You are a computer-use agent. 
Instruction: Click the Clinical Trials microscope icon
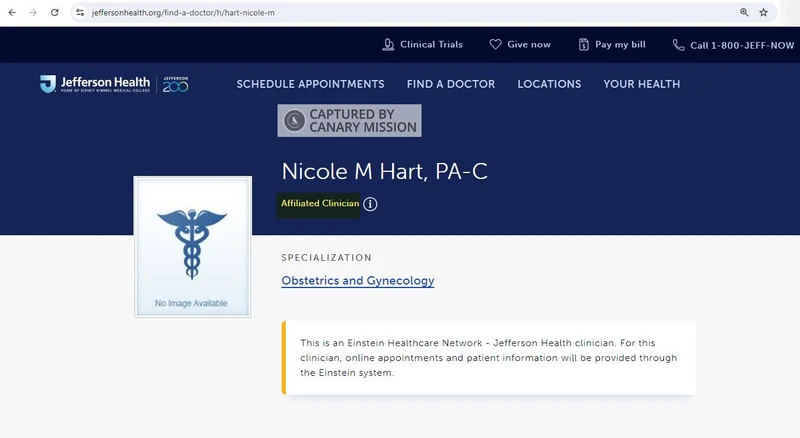pos(388,45)
